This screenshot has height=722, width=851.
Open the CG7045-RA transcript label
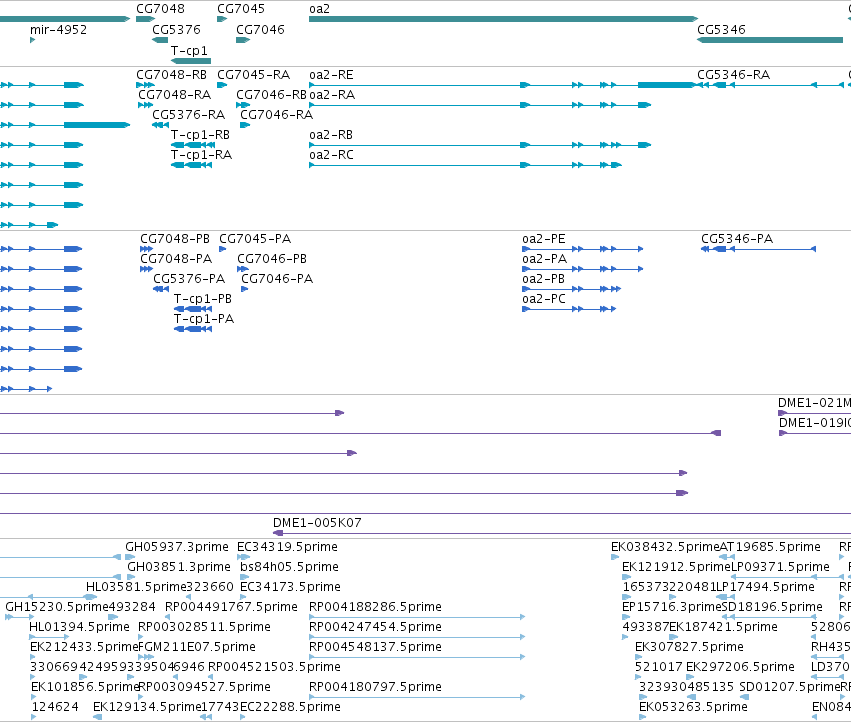point(253,74)
